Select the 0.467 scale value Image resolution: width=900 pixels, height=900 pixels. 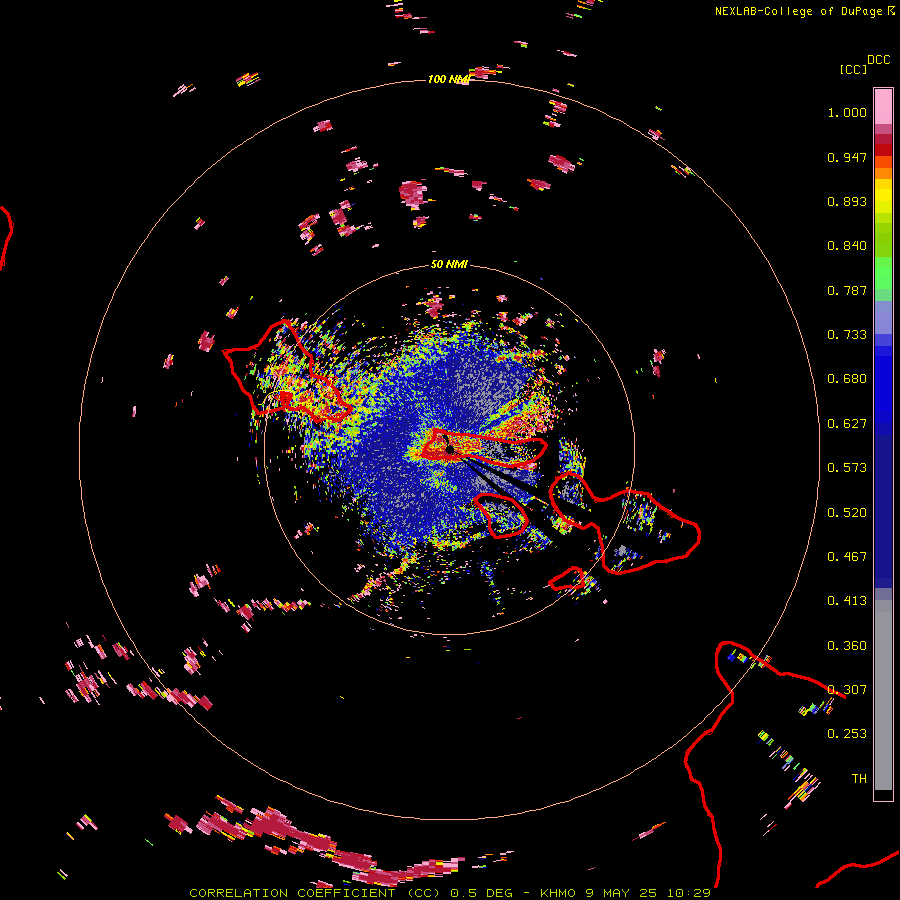tap(847, 557)
